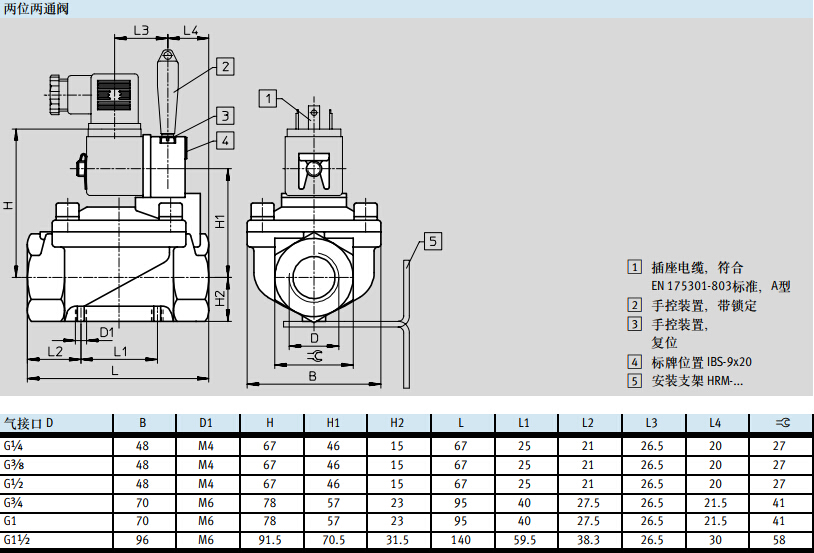The width and height of the screenshot is (814, 553).
Task: Click legend entry 安装支架 HRM-...
Action: click(697, 381)
